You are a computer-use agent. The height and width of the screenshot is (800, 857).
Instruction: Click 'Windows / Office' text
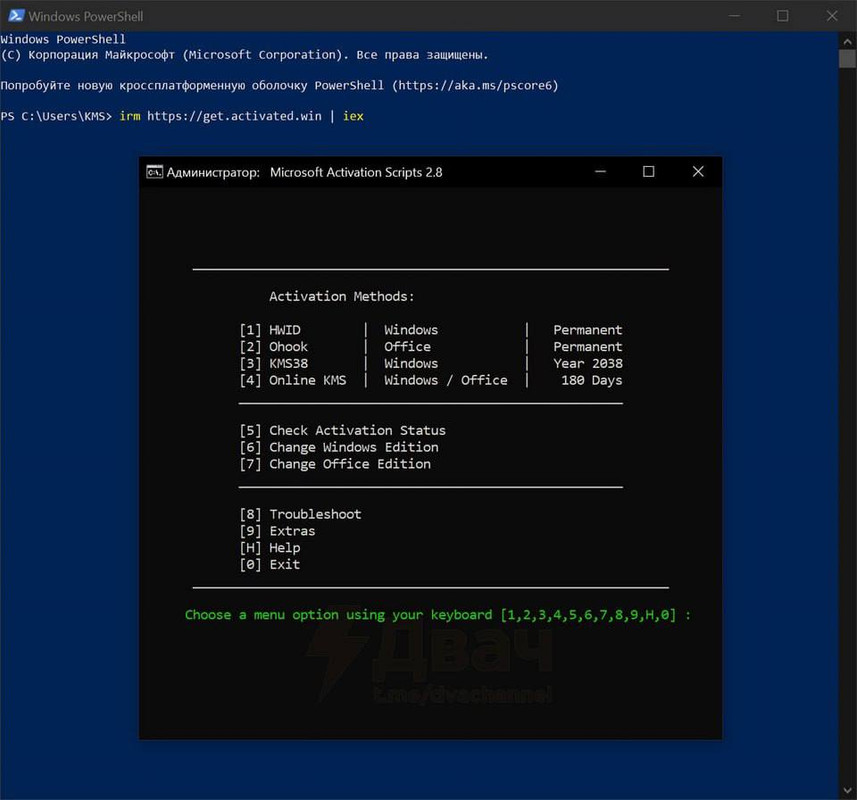coord(445,380)
